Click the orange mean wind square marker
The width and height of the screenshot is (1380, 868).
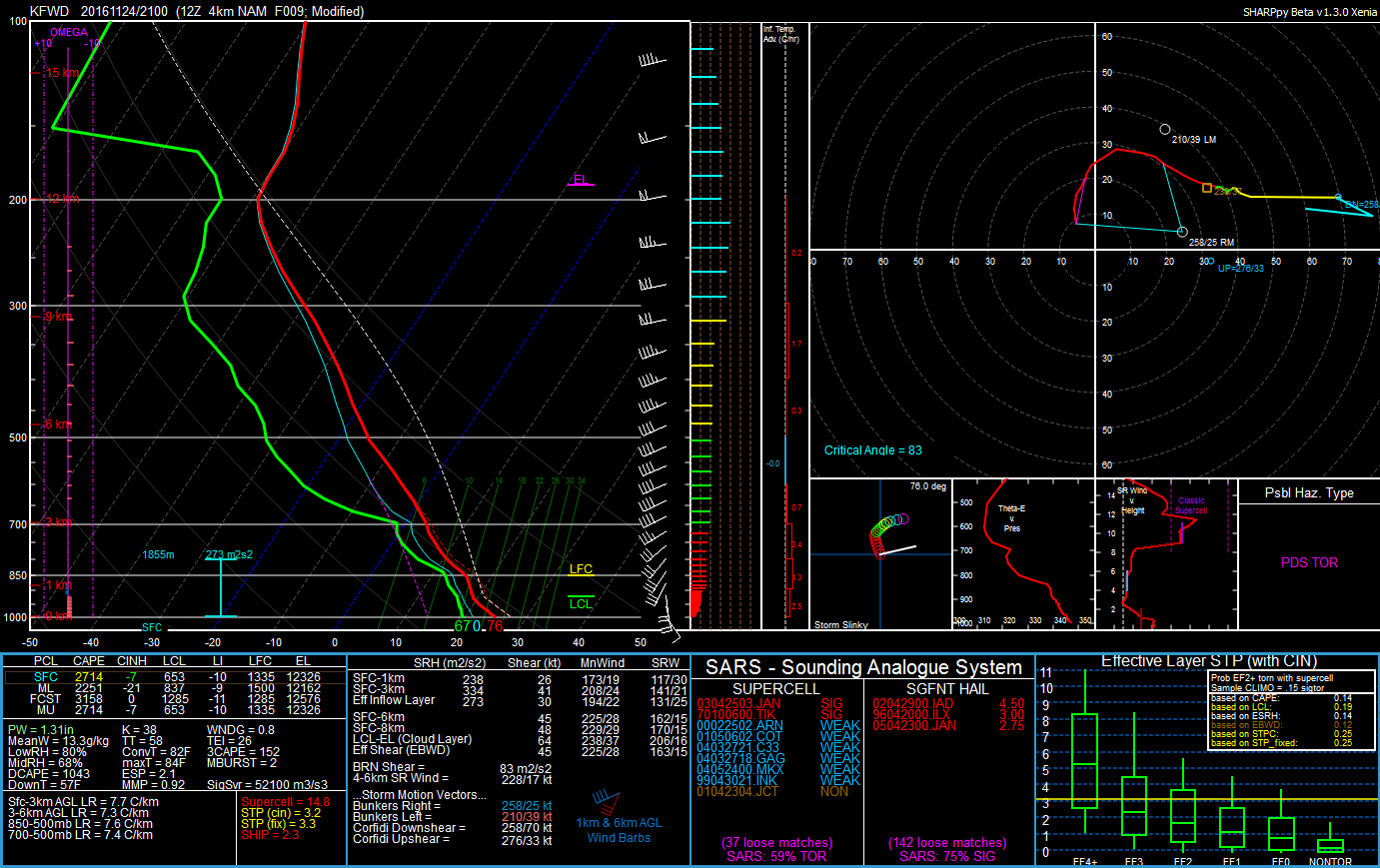pos(1207,188)
